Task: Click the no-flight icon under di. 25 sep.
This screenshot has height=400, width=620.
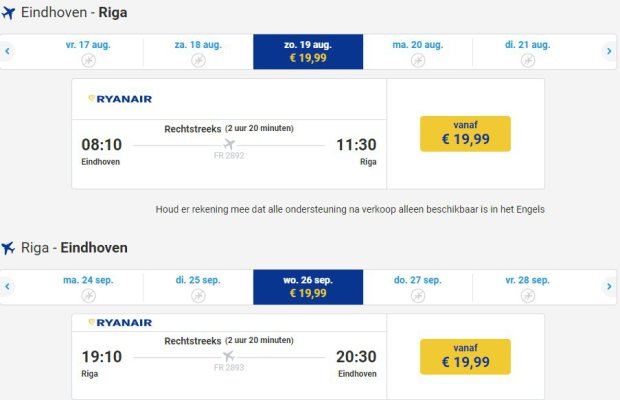Action: (198, 295)
